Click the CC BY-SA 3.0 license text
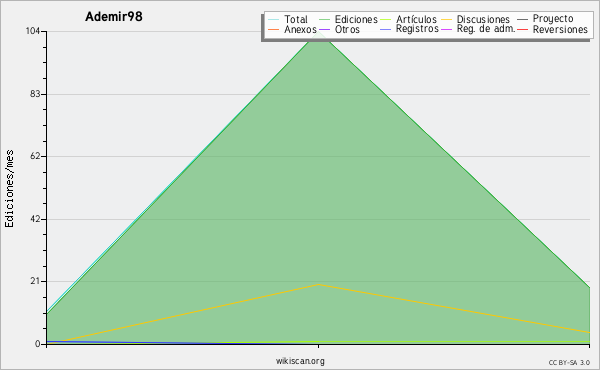This screenshot has height=370, width=600. click(569, 362)
